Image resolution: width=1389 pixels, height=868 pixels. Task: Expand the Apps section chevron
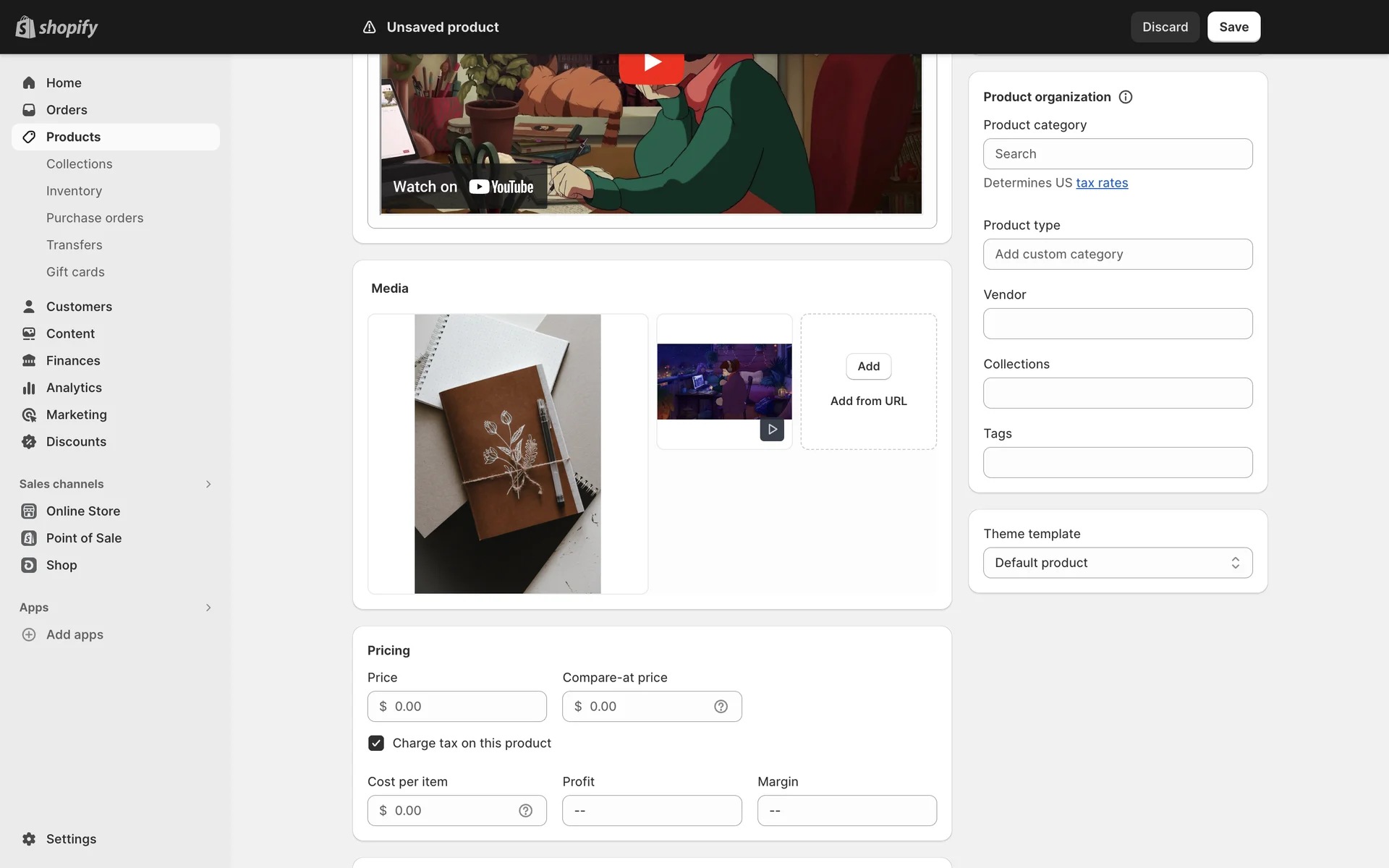tap(208, 608)
